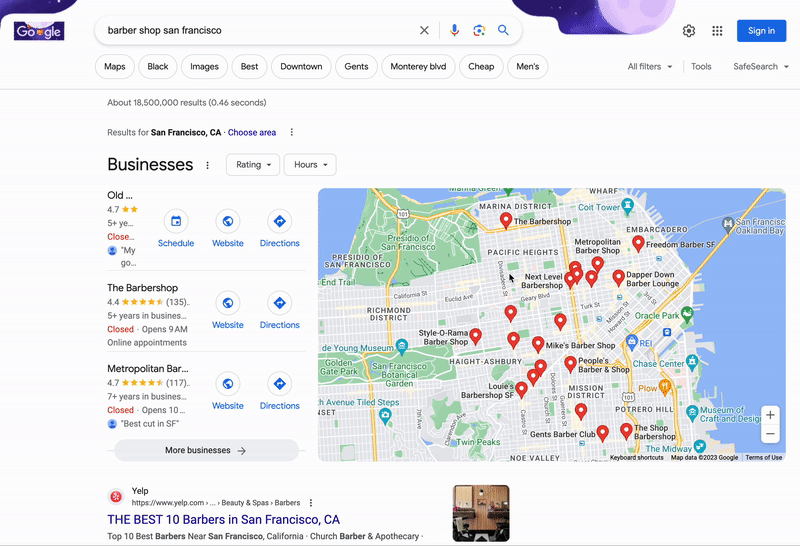Click the Google Lens image search icon
Image resolution: width=800 pixels, height=546 pixels.
coord(479,31)
